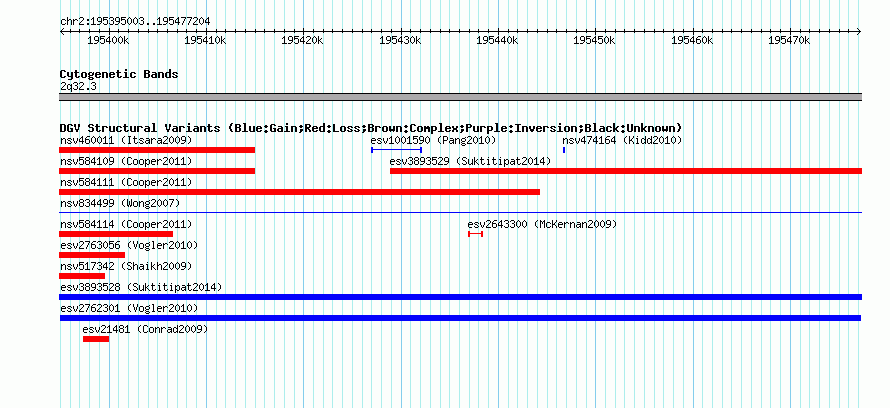890x408 pixels.
Task: Select the nsv584109 (Cooper2011) label
Action: (x=126, y=162)
